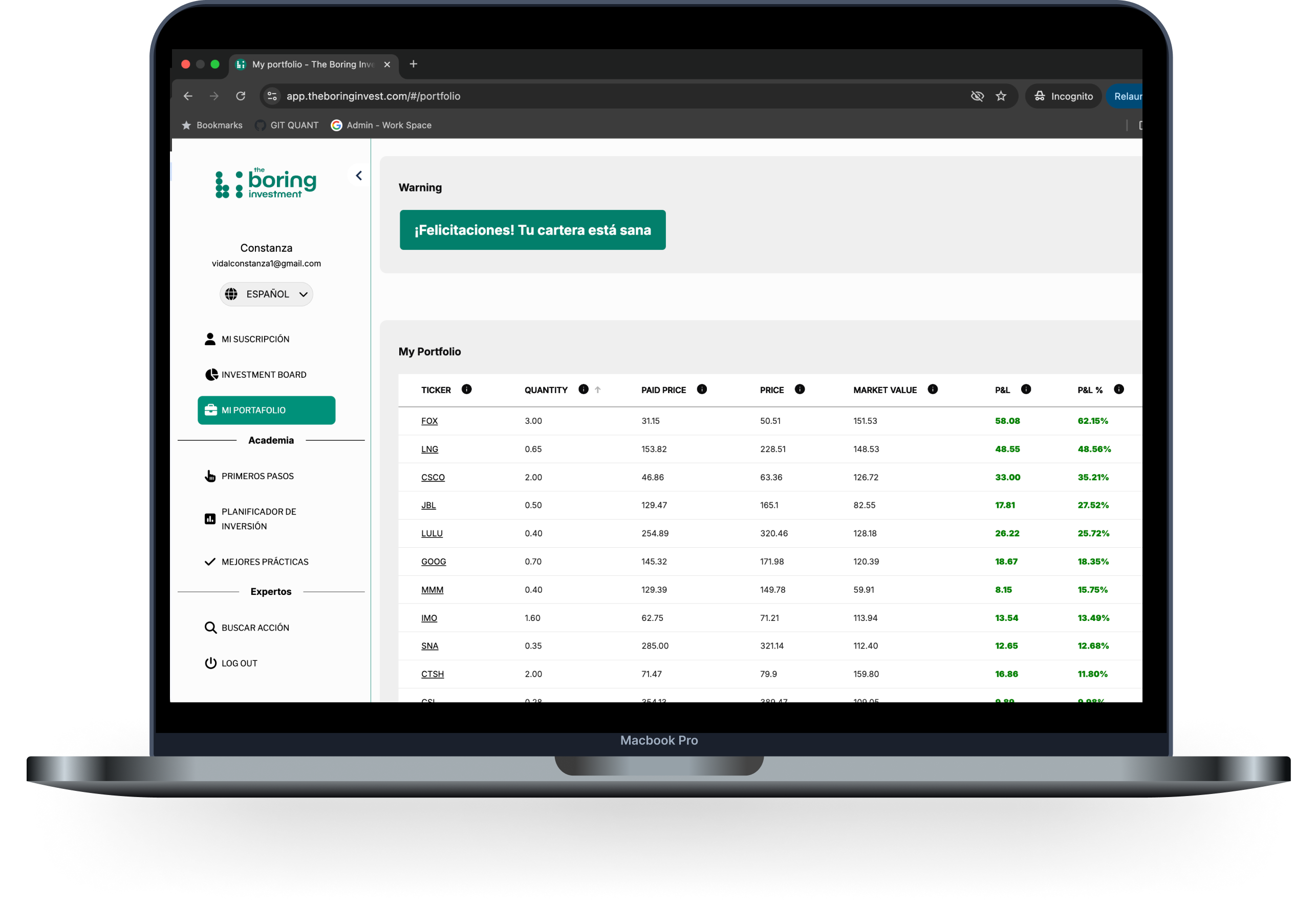
Task: Click the Relaunch button in toolbar
Action: (1126, 96)
